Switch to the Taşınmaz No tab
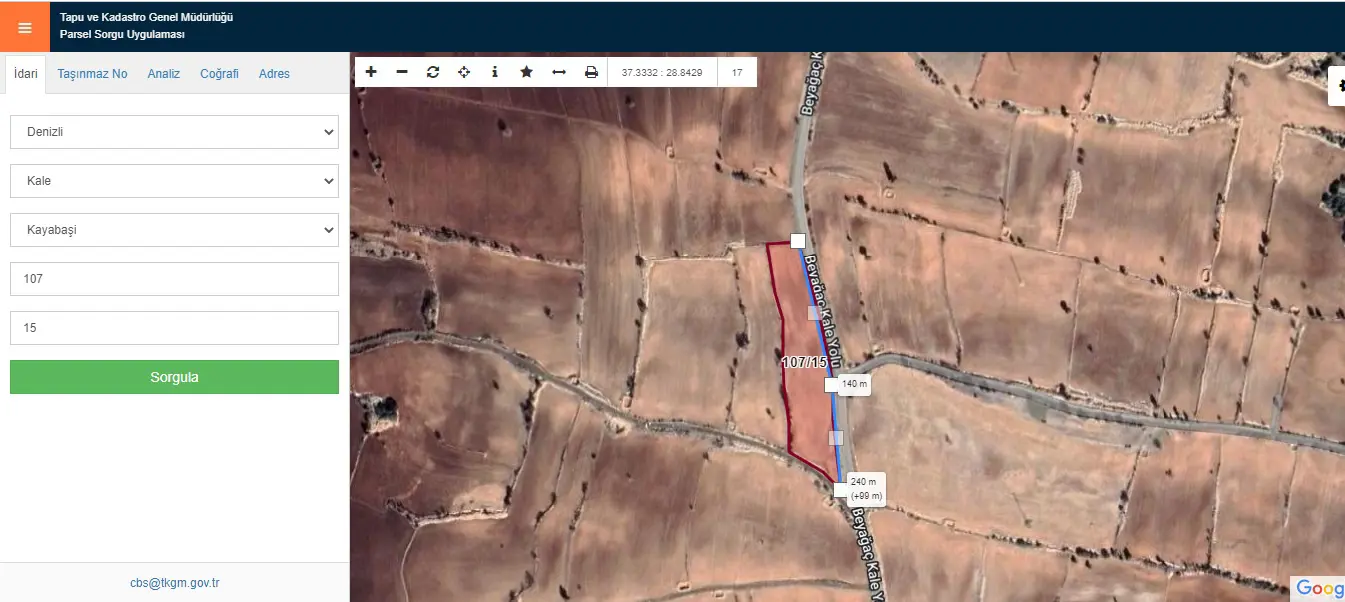This screenshot has width=1345, height=602. coord(92,74)
